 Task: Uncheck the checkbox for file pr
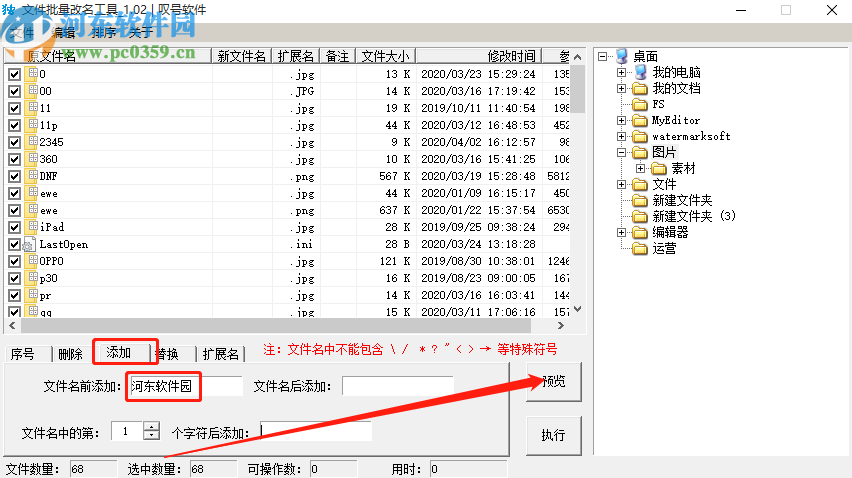pos(14,295)
